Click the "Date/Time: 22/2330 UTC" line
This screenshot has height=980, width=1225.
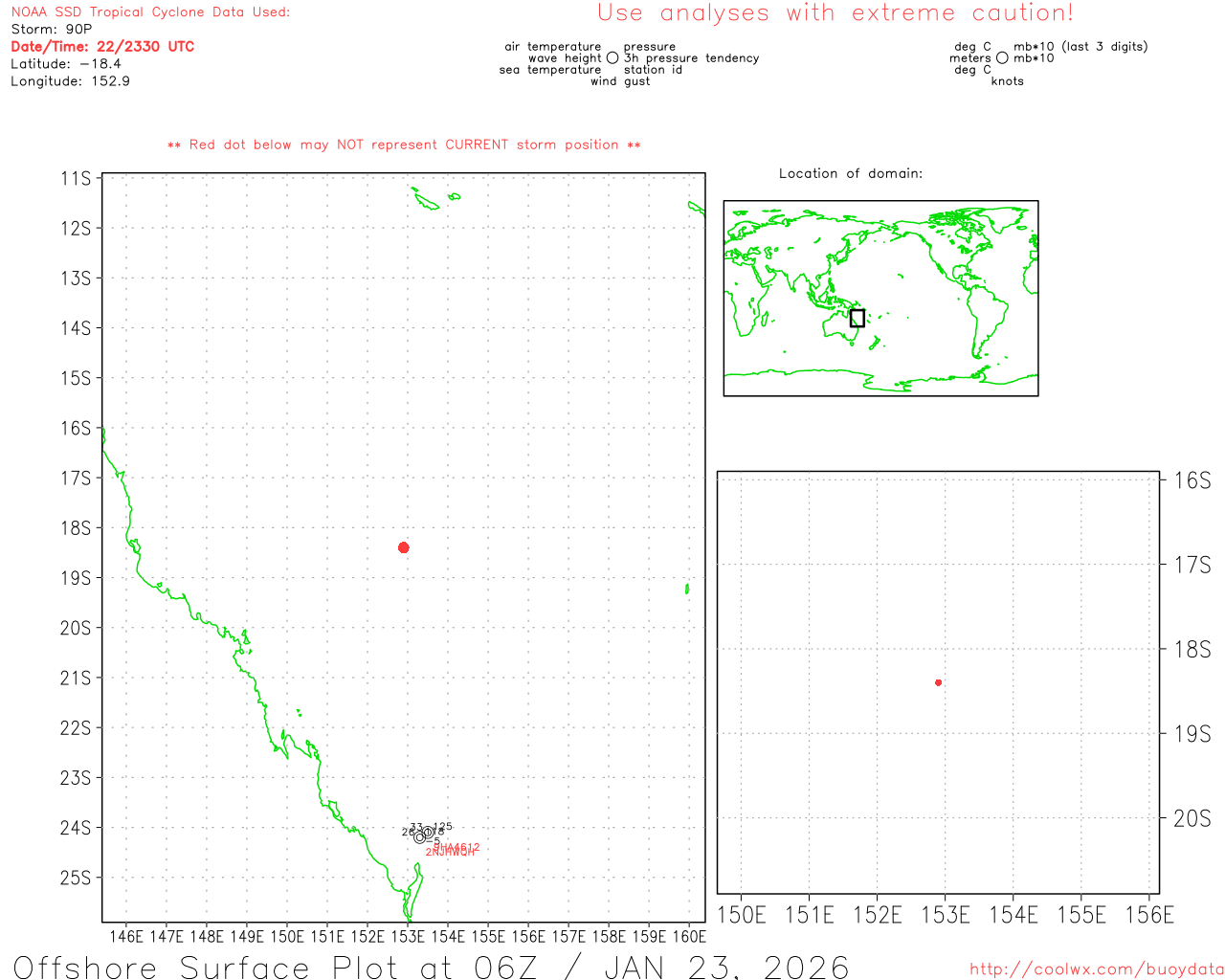(x=102, y=47)
